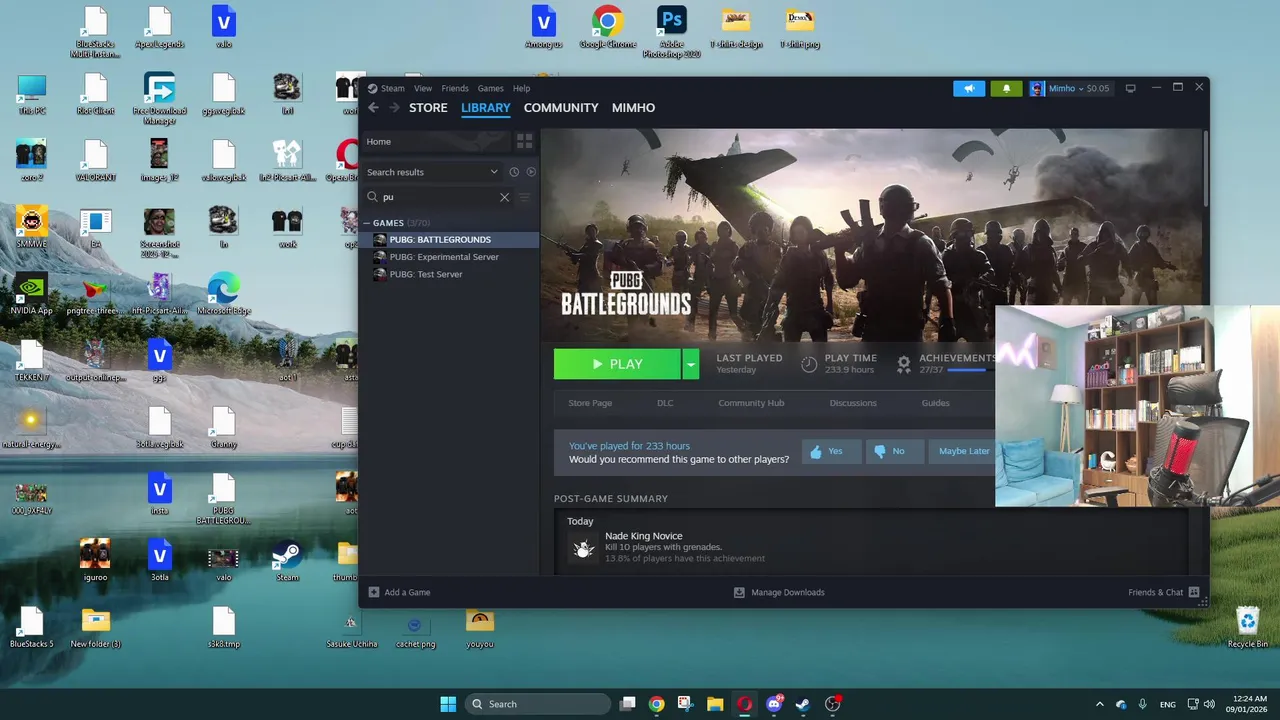Click the Maybe Later button
1280x720 pixels.
point(962,452)
